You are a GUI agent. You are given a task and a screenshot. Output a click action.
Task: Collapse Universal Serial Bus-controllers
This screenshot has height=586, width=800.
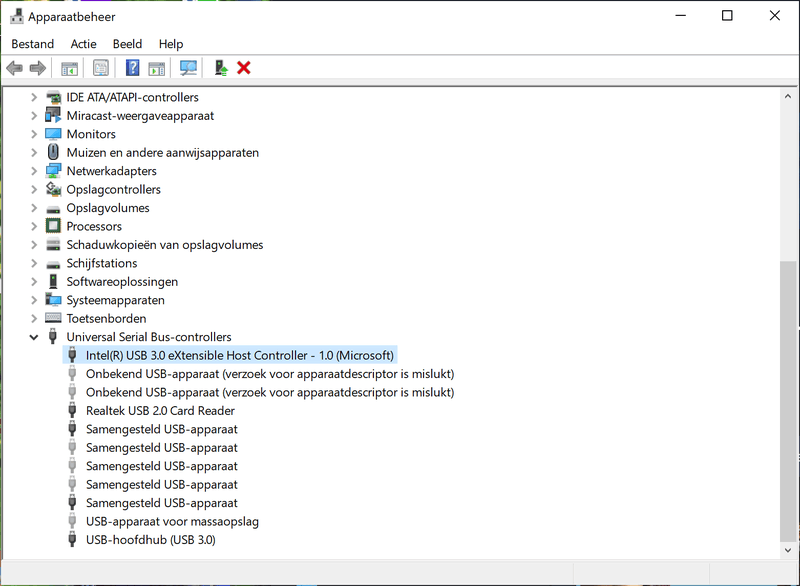pyautogui.click(x=34, y=337)
